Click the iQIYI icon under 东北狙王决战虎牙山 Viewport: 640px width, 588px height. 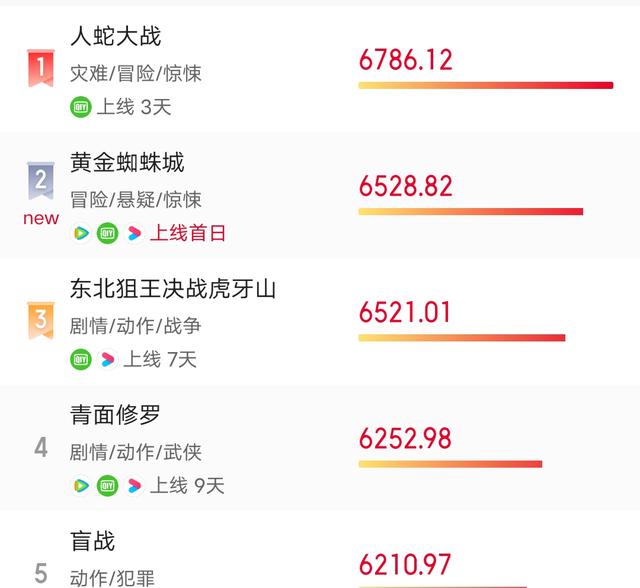(x=81, y=359)
